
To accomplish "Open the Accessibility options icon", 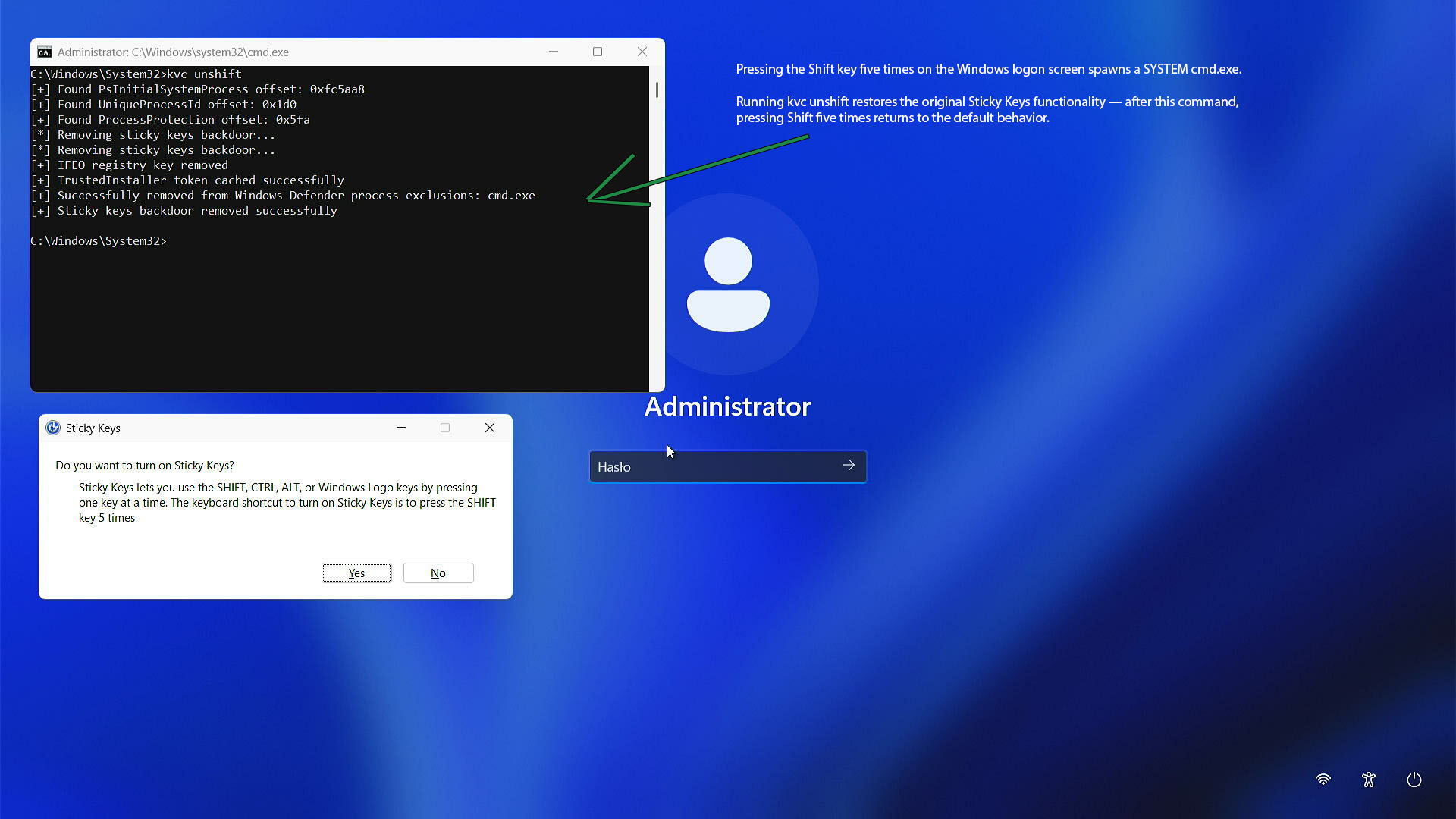I will (x=1369, y=780).
